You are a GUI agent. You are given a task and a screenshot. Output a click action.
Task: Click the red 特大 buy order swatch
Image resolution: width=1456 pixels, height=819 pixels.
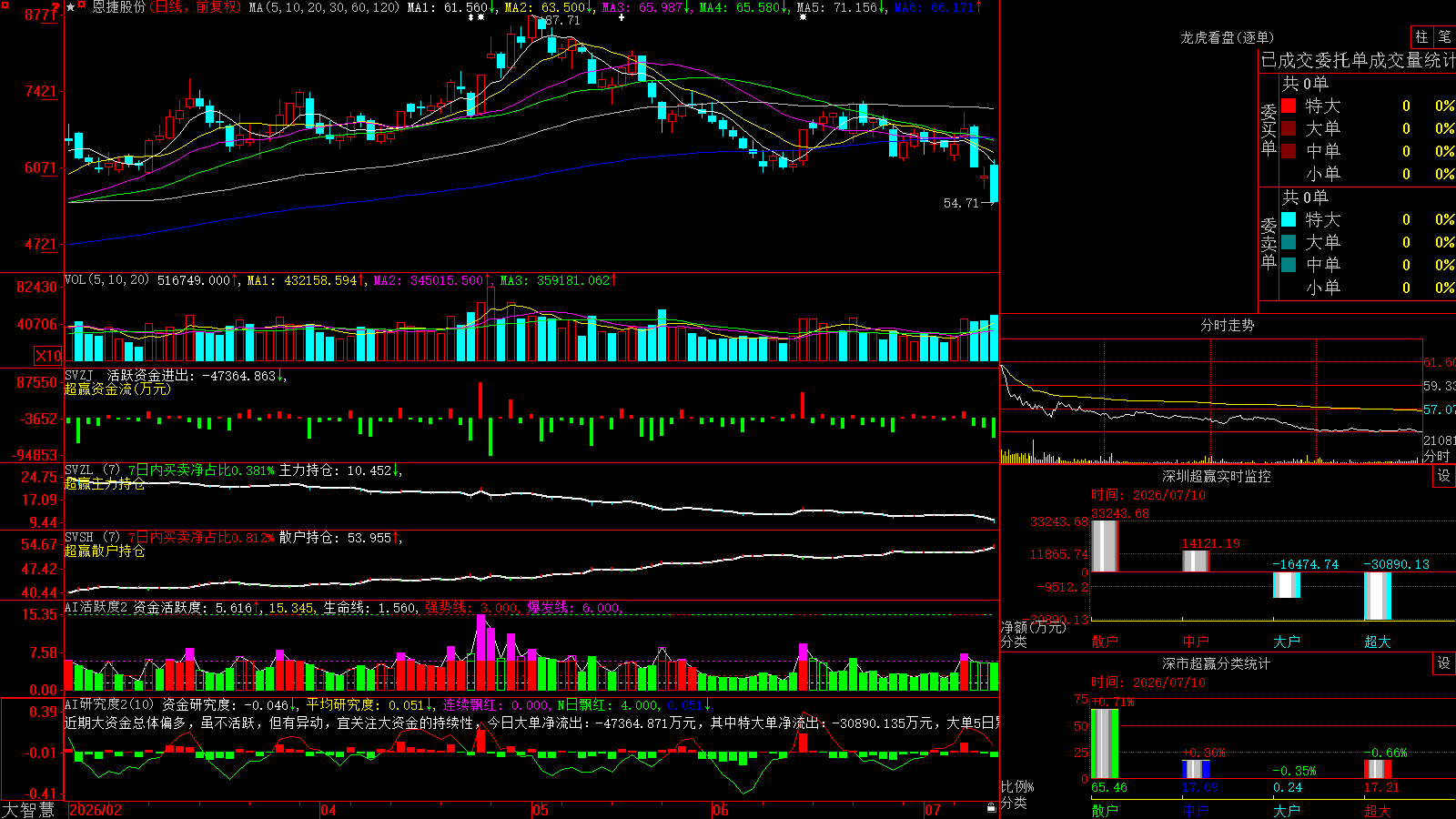(1289, 106)
